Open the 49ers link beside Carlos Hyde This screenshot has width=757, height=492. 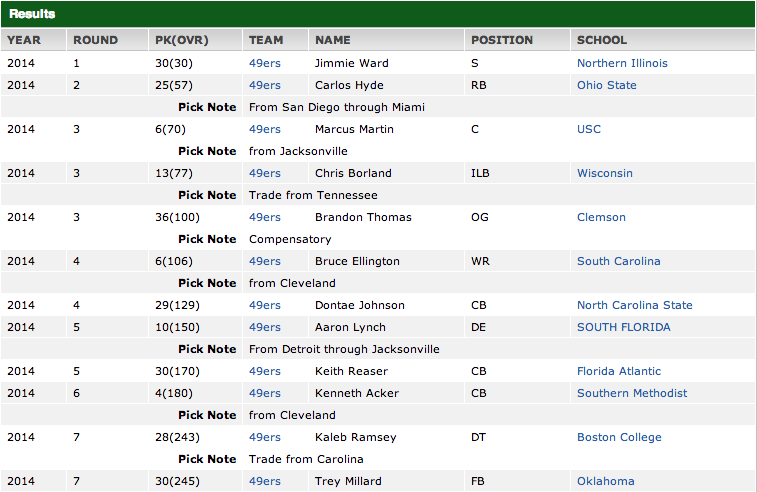tap(264, 85)
